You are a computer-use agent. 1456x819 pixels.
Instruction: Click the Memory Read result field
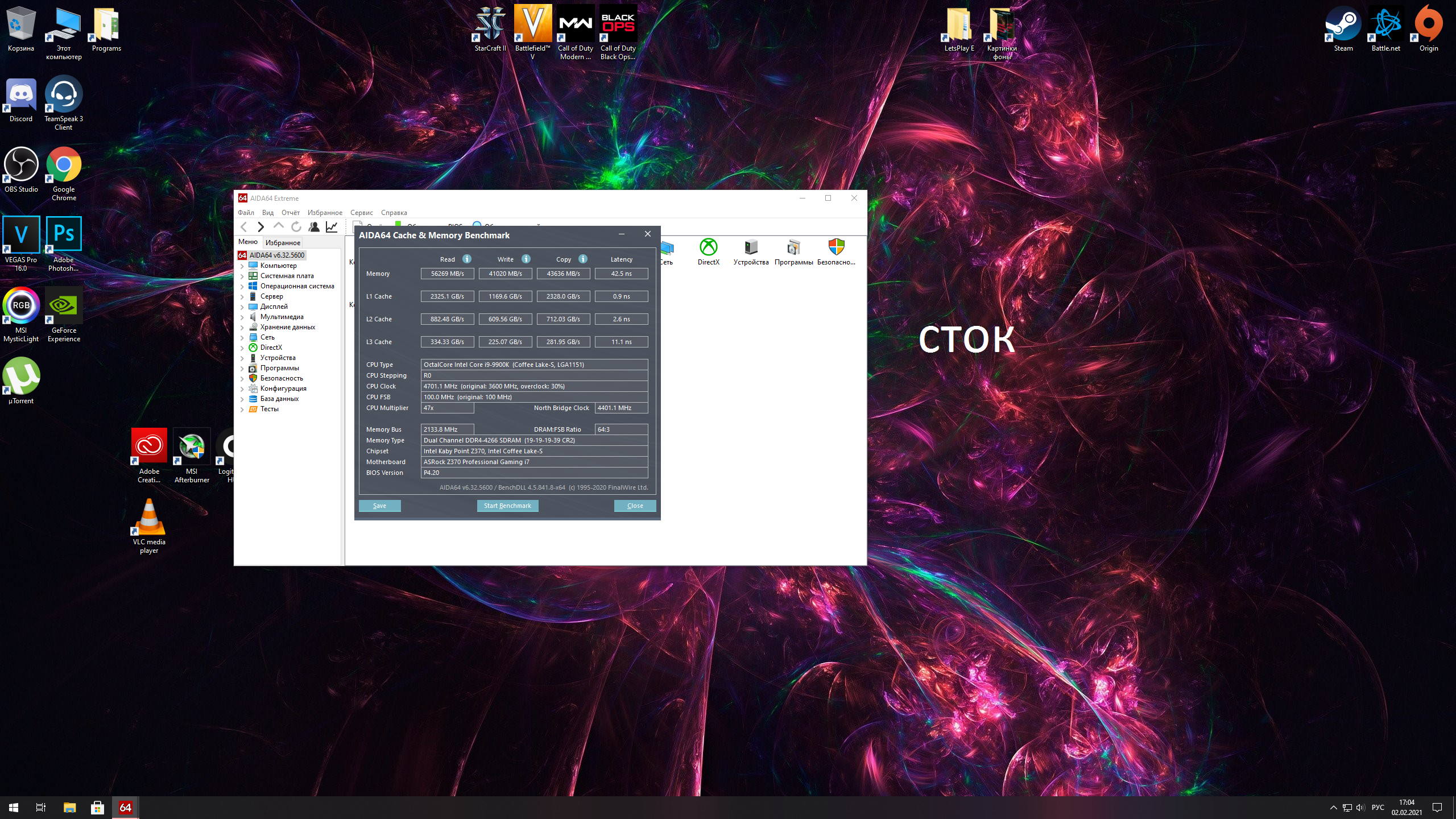[x=447, y=274]
